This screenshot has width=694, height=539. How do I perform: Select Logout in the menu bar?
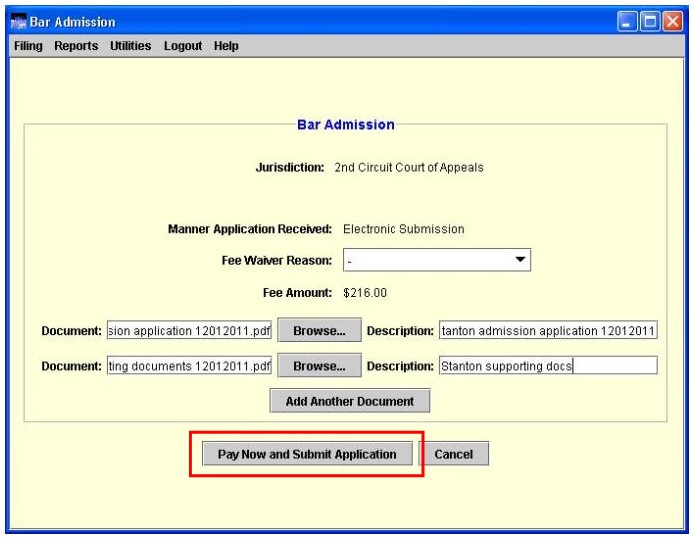183,46
